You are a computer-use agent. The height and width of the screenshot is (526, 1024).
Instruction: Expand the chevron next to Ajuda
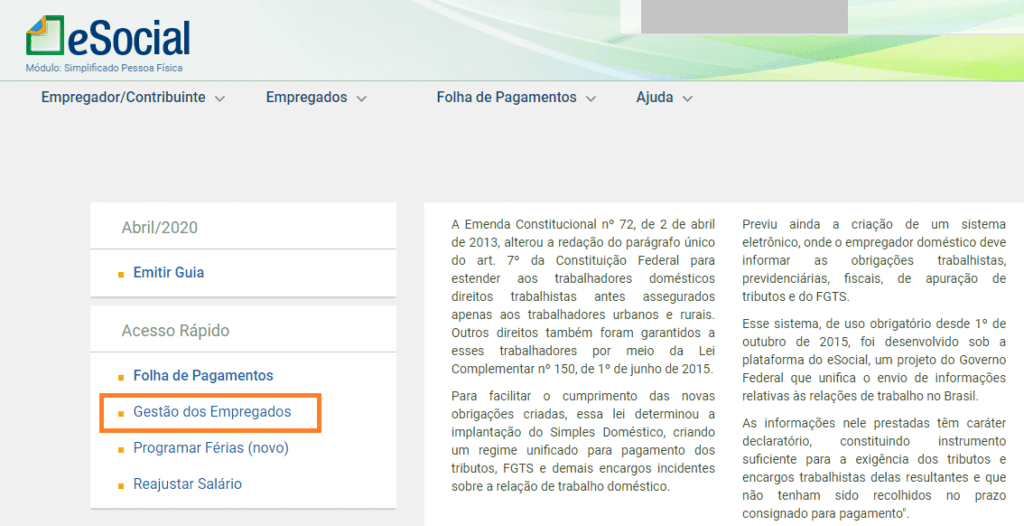pyautogui.click(x=687, y=99)
